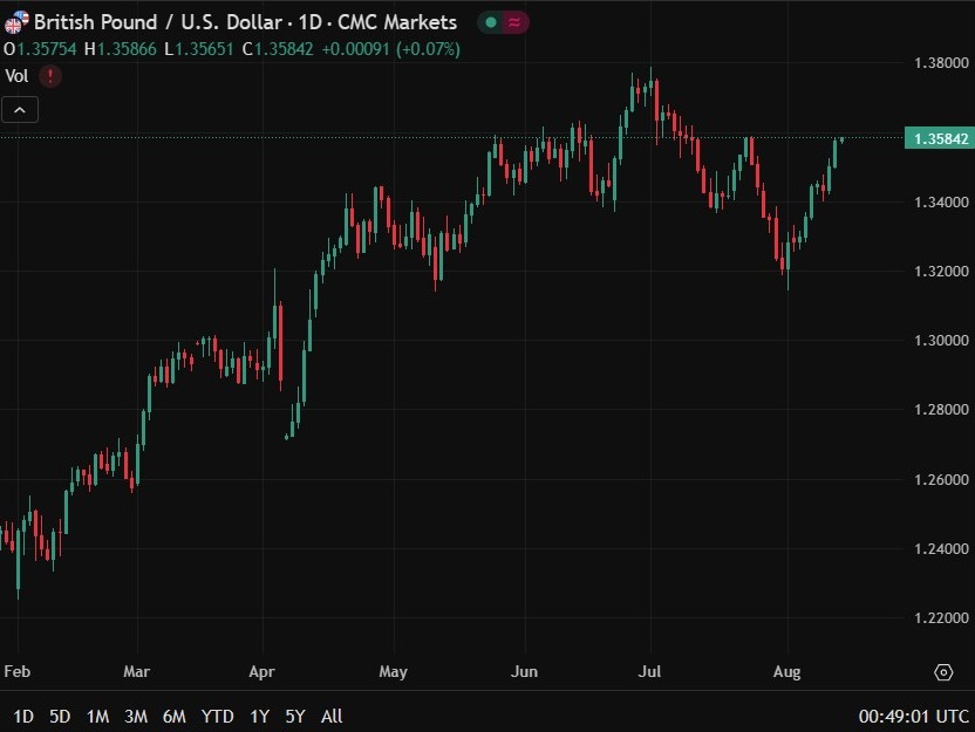Click the GBP/USD flag icon in the legend
The width and height of the screenshot is (975, 732).
coord(16,21)
